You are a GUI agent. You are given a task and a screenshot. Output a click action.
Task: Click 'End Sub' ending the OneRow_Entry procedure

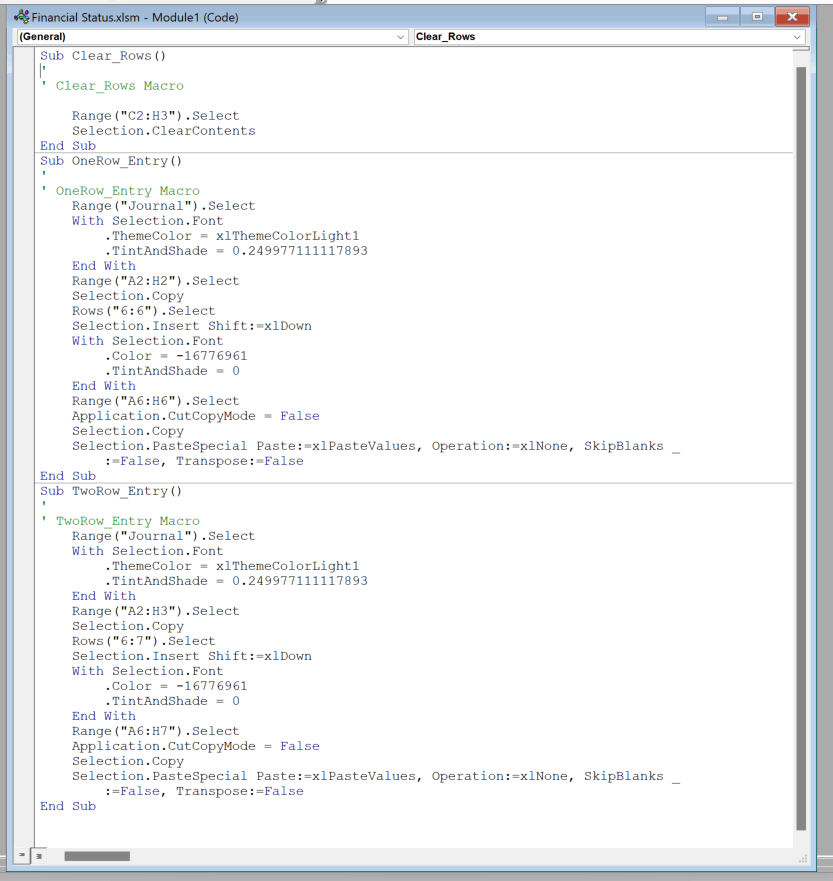68,476
